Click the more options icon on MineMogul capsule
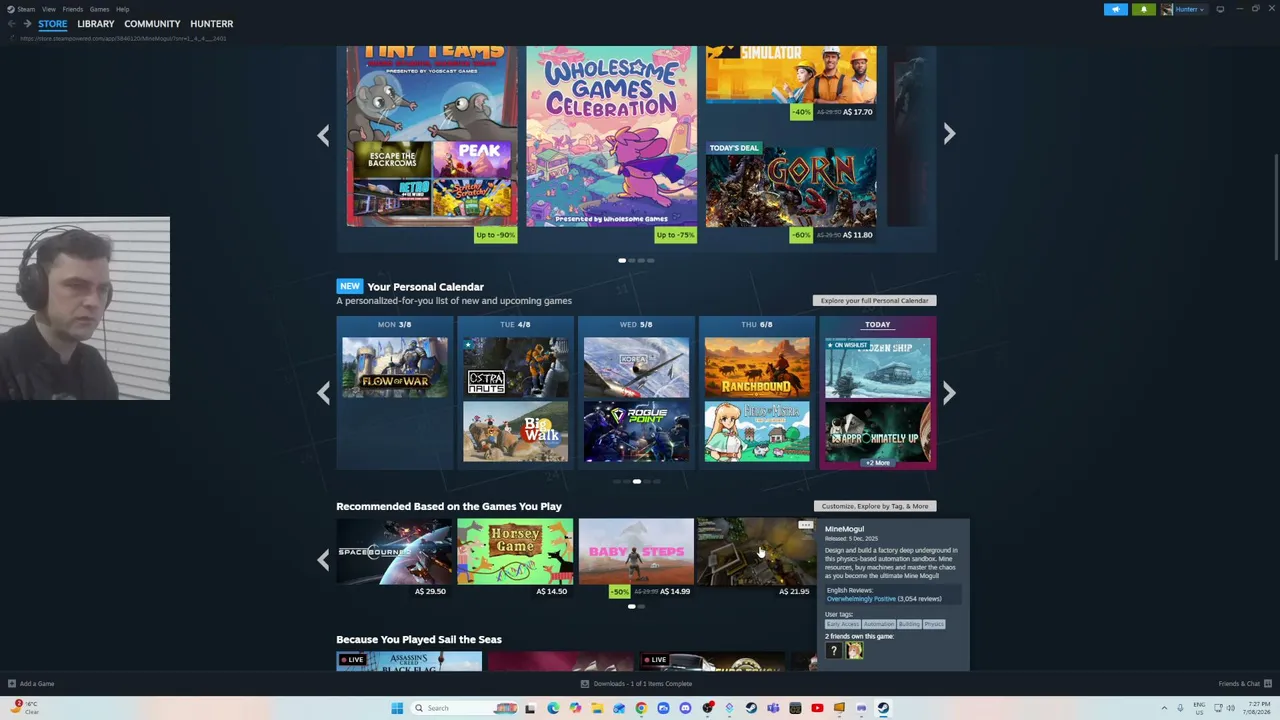This screenshot has height=720, width=1280. click(x=806, y=525)
